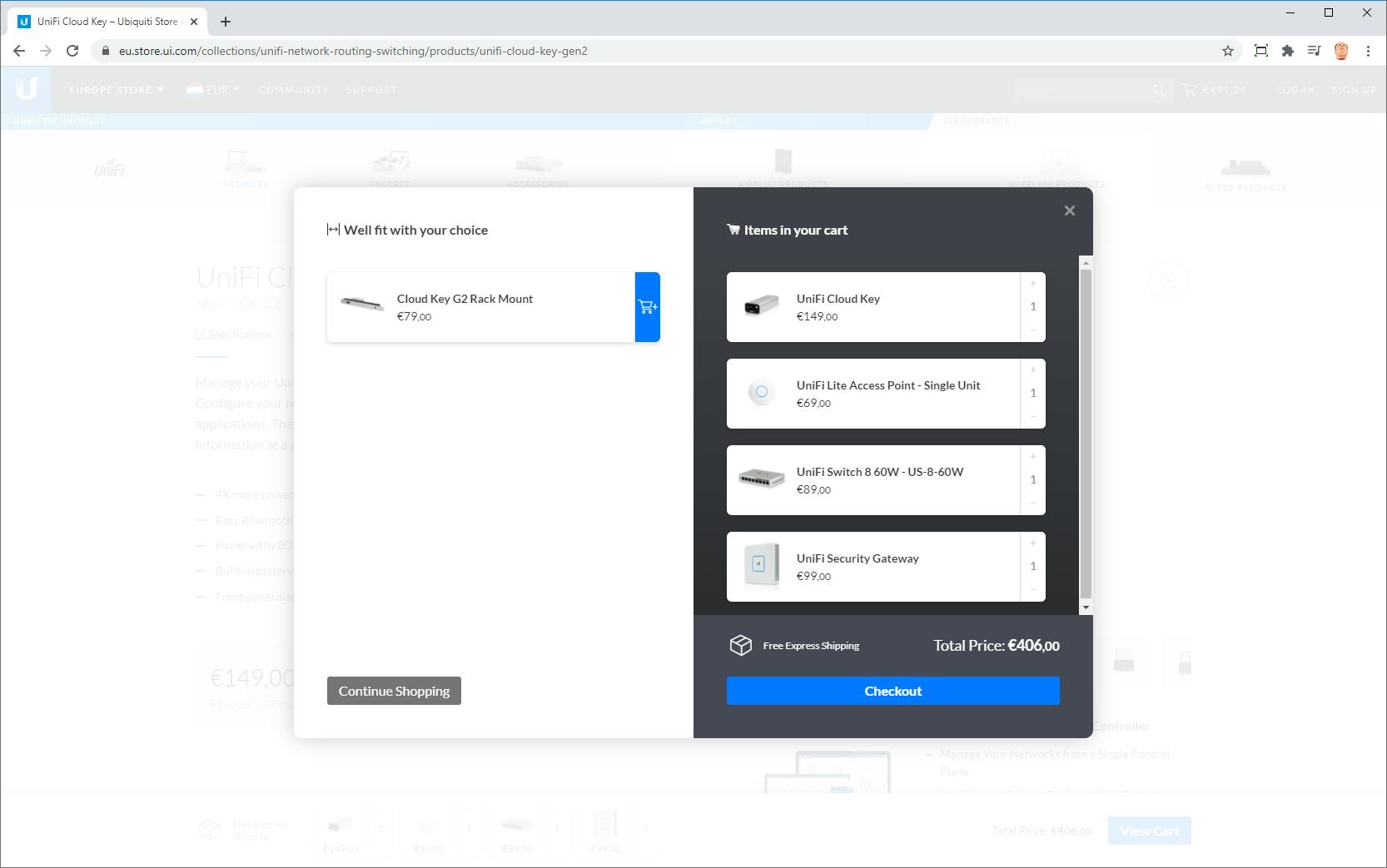
Task: Click the Cloud Key G2 Rack Mount thumbnail
Action: click(x=362, y=305)
